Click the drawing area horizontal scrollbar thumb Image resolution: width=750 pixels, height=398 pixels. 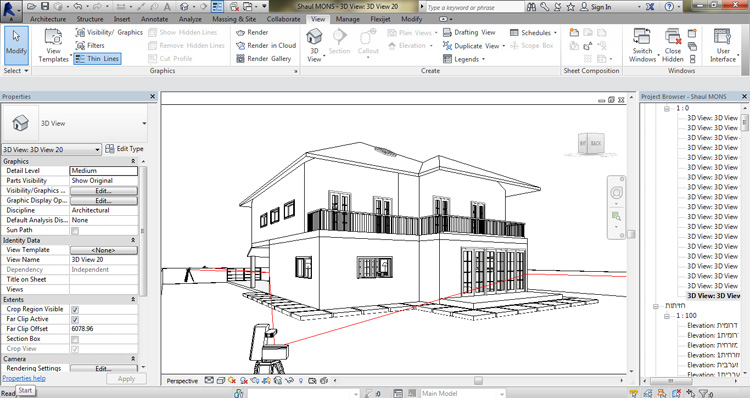(x=478, y=381)
